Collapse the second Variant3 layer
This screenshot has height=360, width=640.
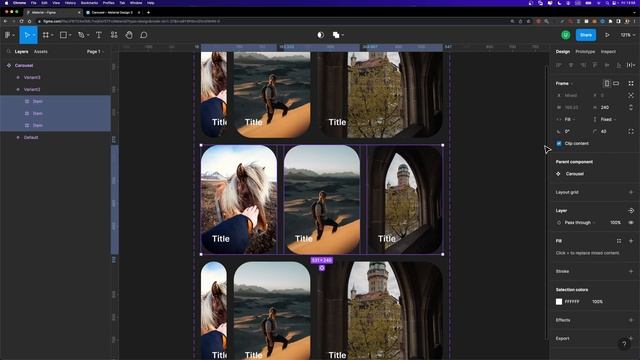click(18, 89)
